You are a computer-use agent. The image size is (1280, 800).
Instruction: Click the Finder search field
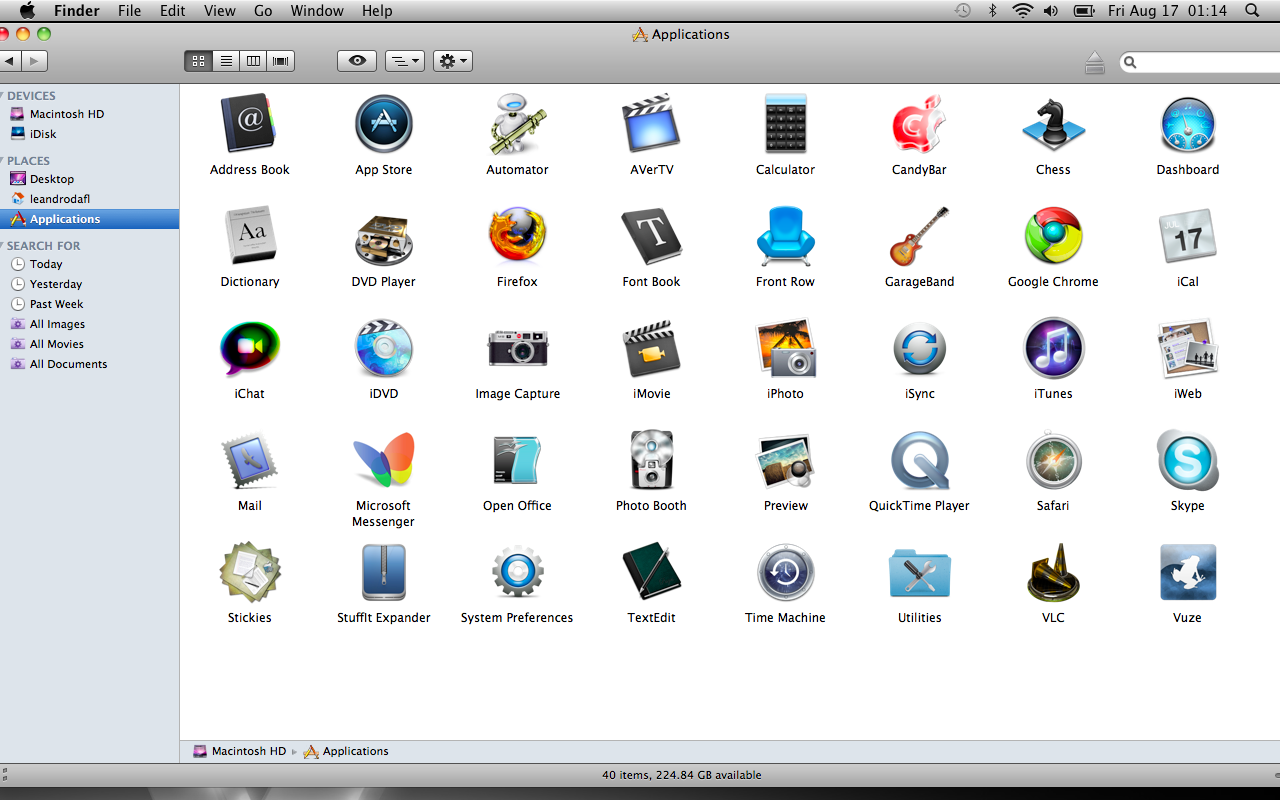click(1200, 62)
